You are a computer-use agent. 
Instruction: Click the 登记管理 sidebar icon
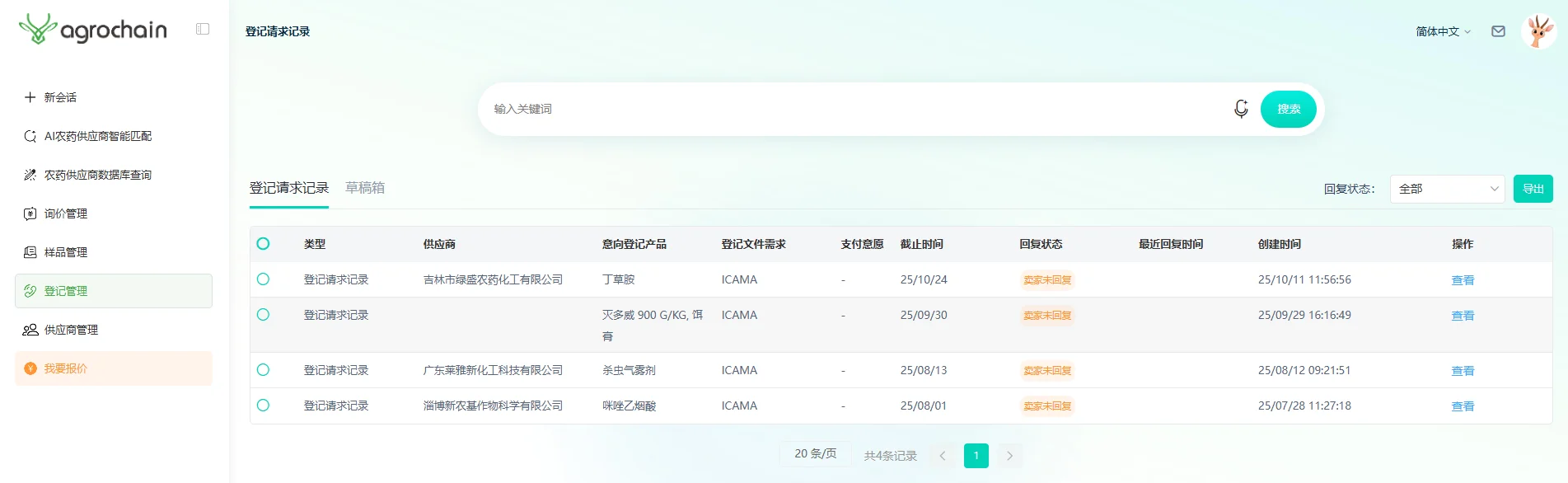pos(30,291)
